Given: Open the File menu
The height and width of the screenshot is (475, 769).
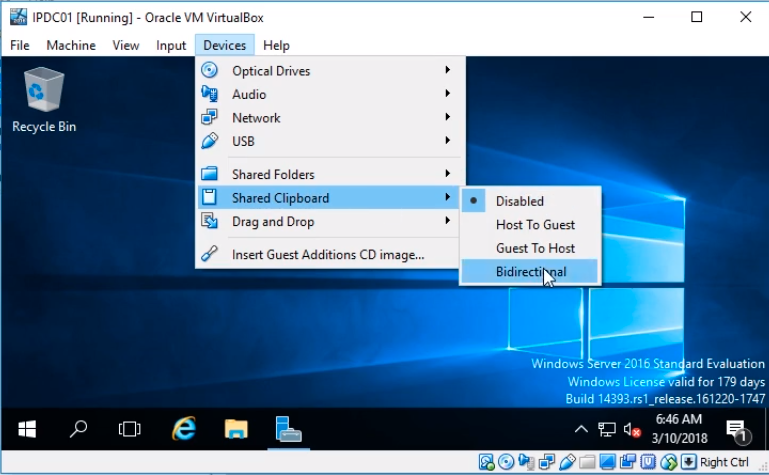Looking at the screenshot, I should click(x=20, y=45).
